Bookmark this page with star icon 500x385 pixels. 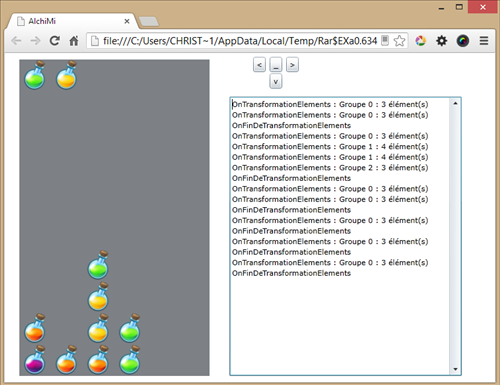tap(399, 41)
